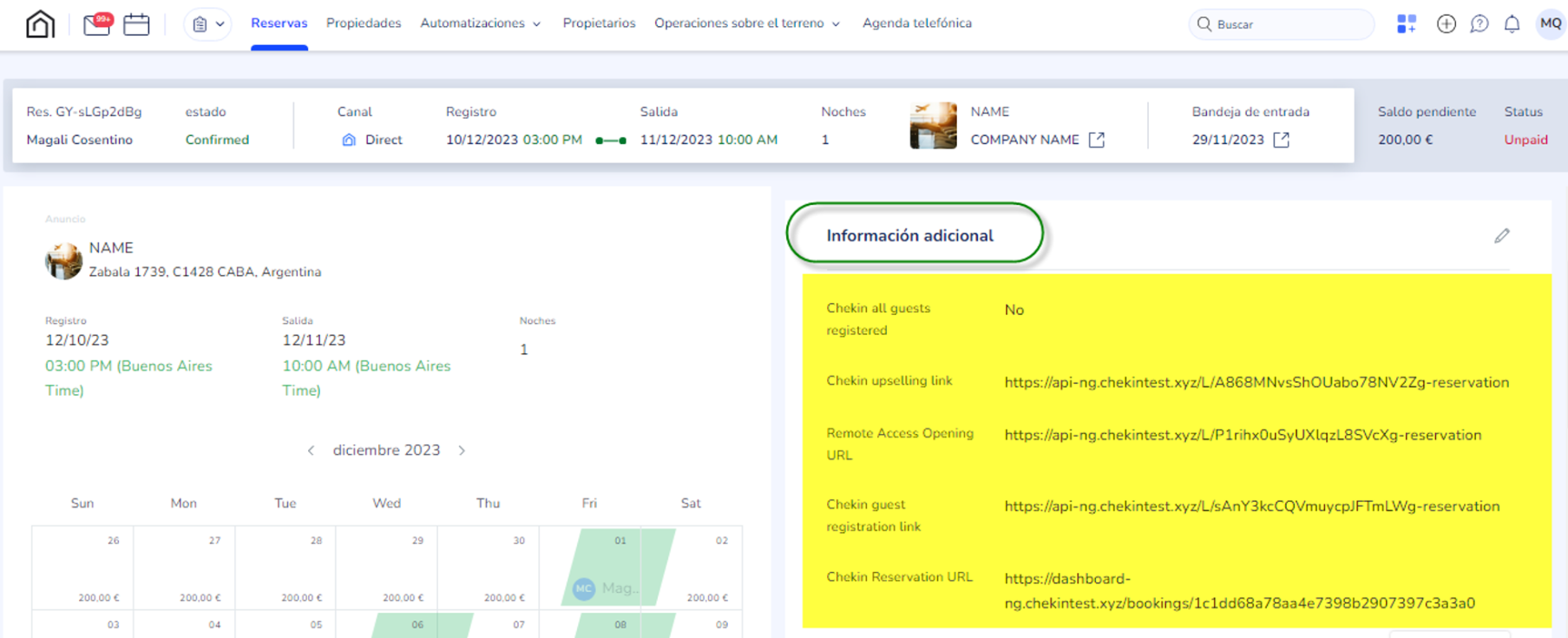The height and width of the screenshot is (638, 1568).
Task: Go to Agenda telefónica
Action: tap(916, 23)
